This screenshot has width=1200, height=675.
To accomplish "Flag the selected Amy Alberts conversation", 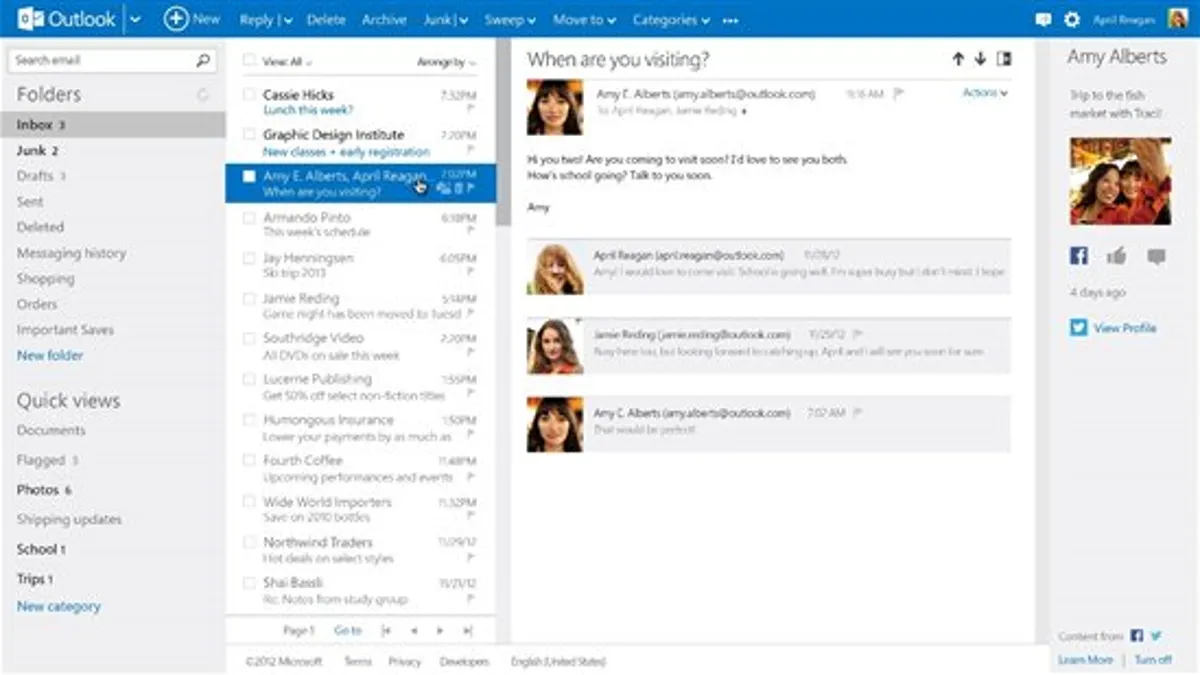I will point(471,189).
